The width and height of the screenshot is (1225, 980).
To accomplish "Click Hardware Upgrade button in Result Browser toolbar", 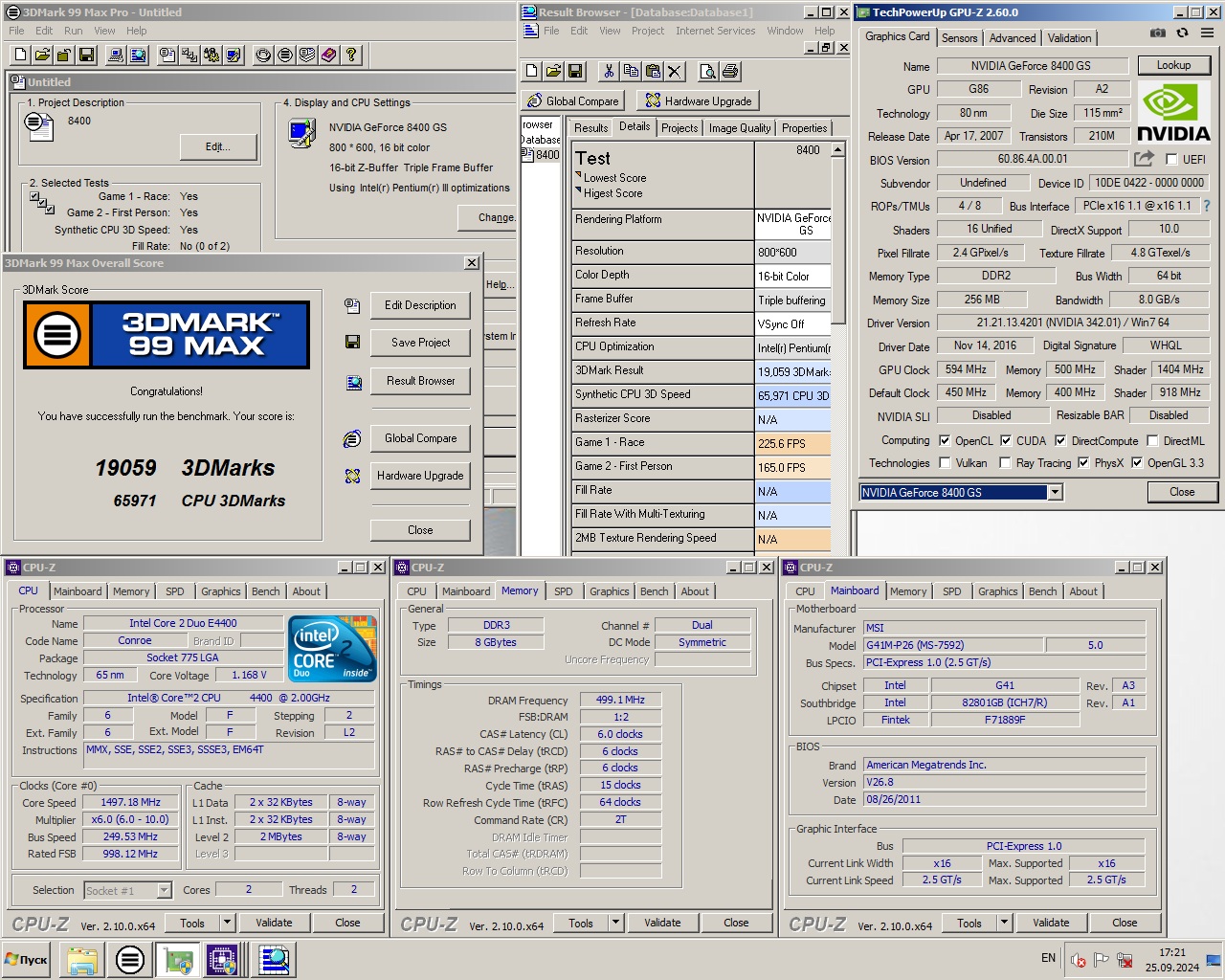I will click(x=700, y=100).
